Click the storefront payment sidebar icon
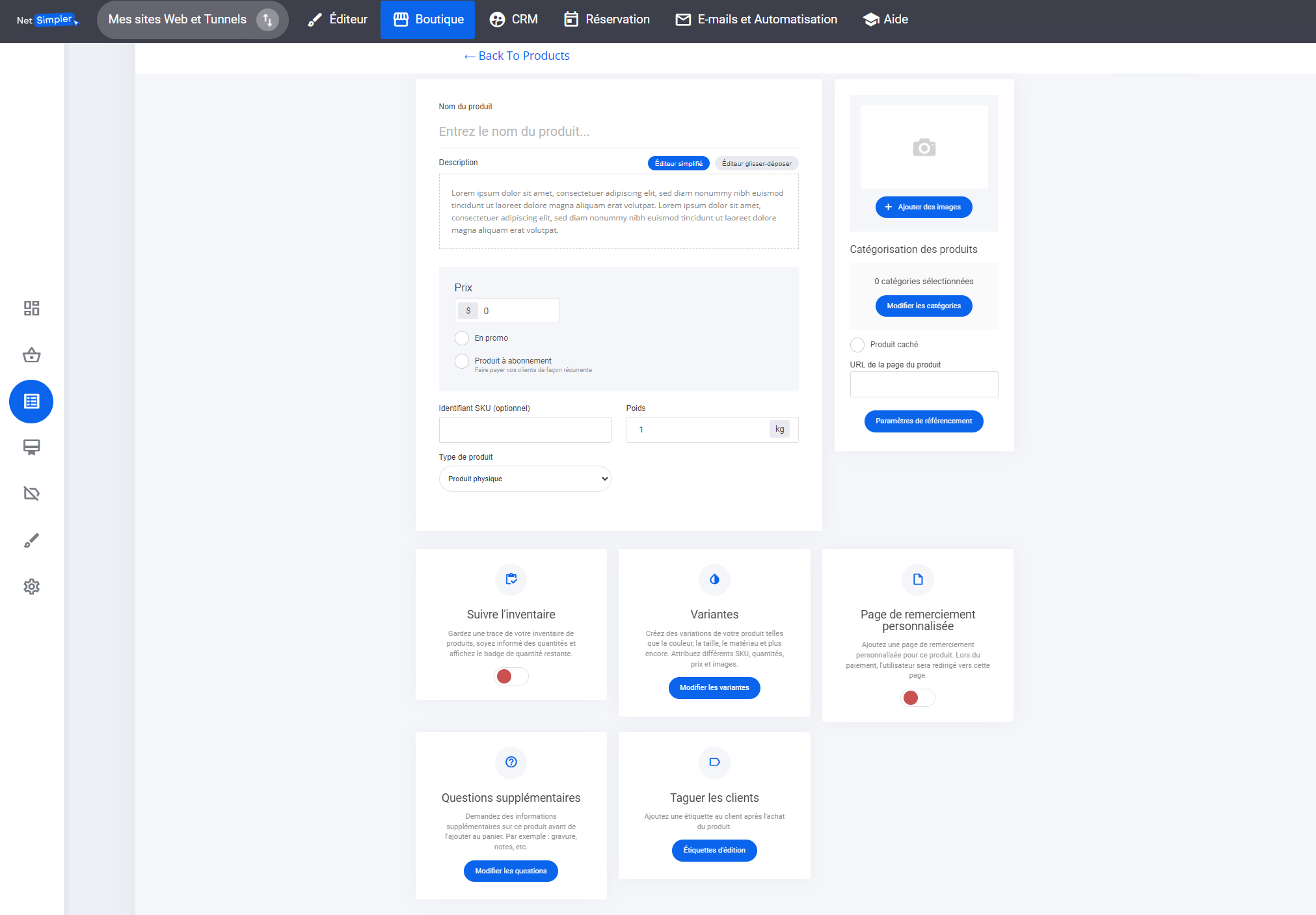Screen dimensions: 1316x915 31,447
